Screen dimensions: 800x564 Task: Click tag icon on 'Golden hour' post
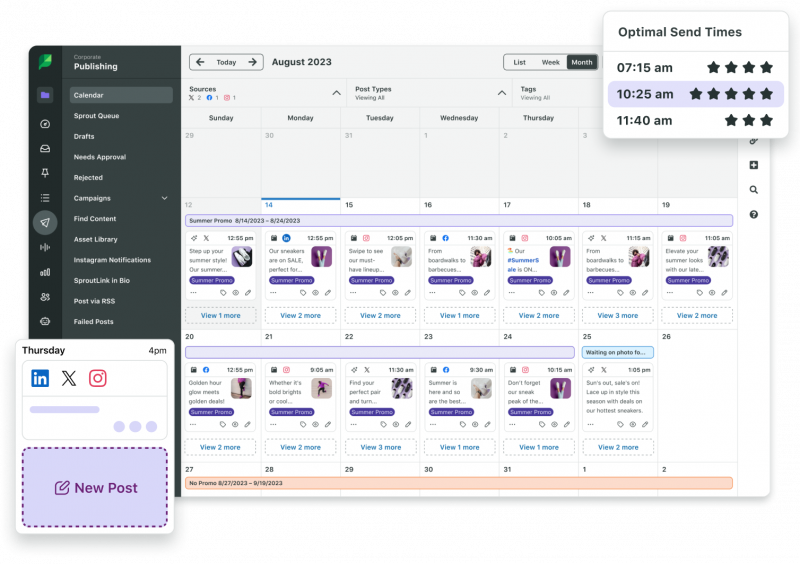(223, 425)
